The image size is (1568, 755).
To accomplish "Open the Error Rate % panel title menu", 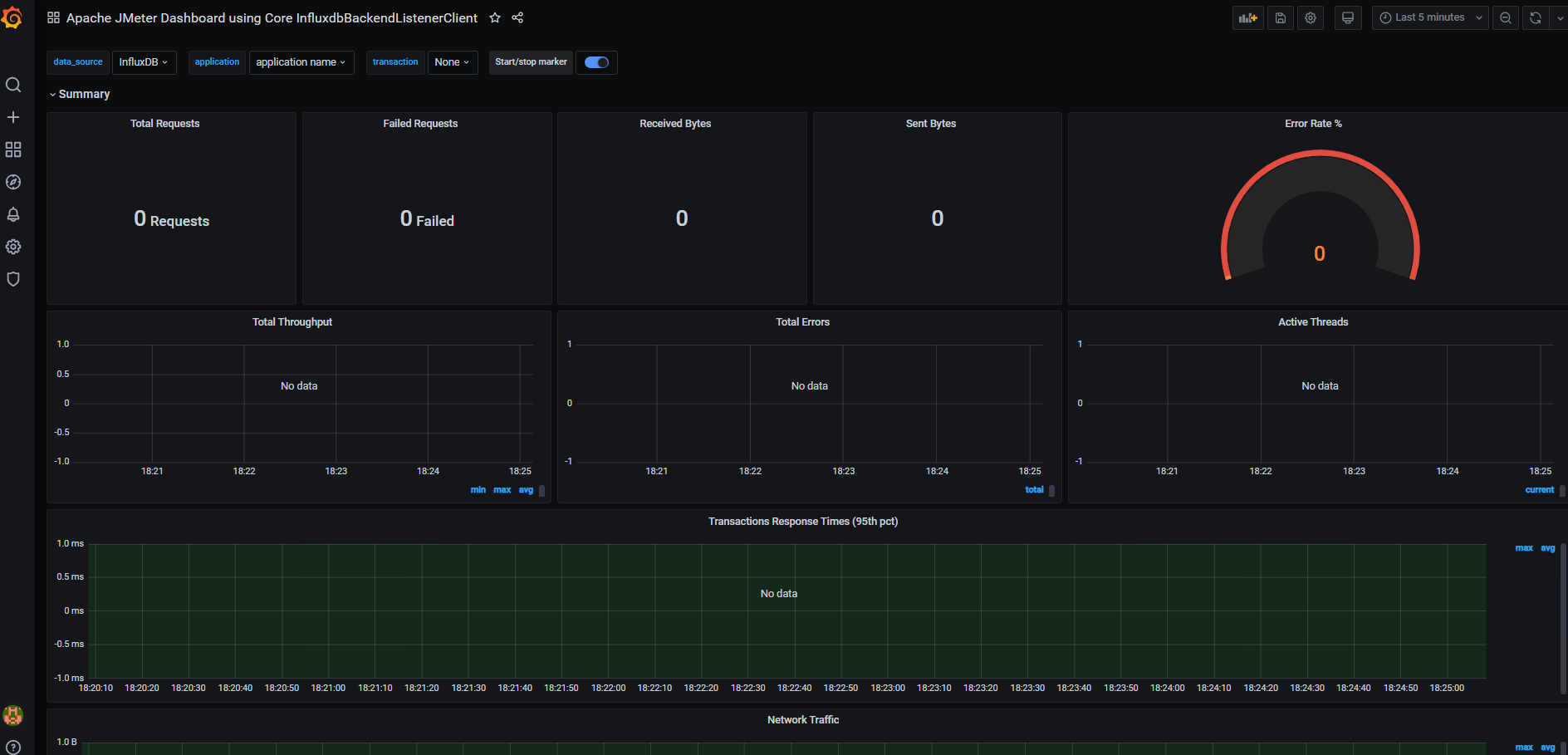I will coord(1313,124).
